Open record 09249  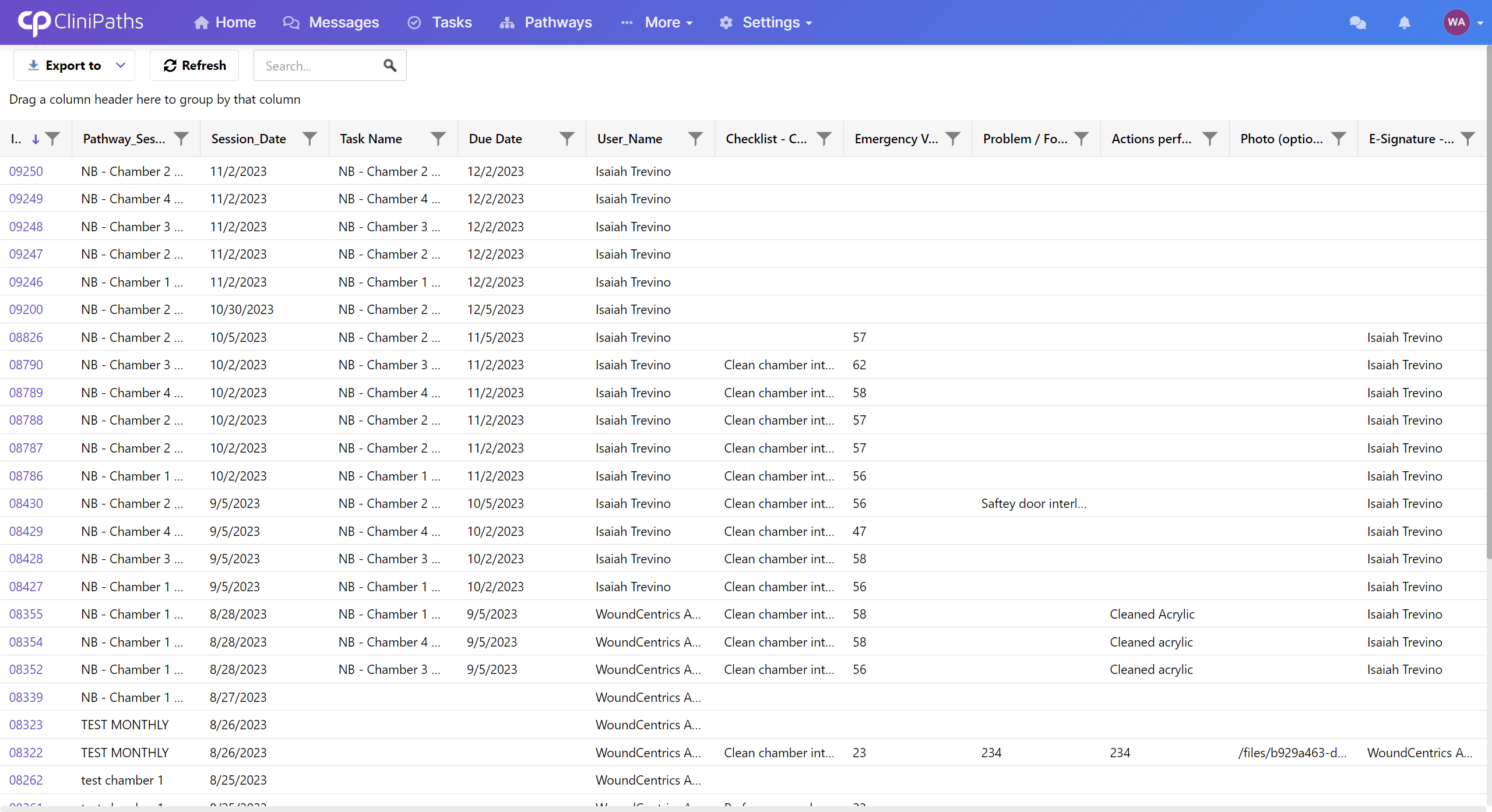click(x=26, y=199)
